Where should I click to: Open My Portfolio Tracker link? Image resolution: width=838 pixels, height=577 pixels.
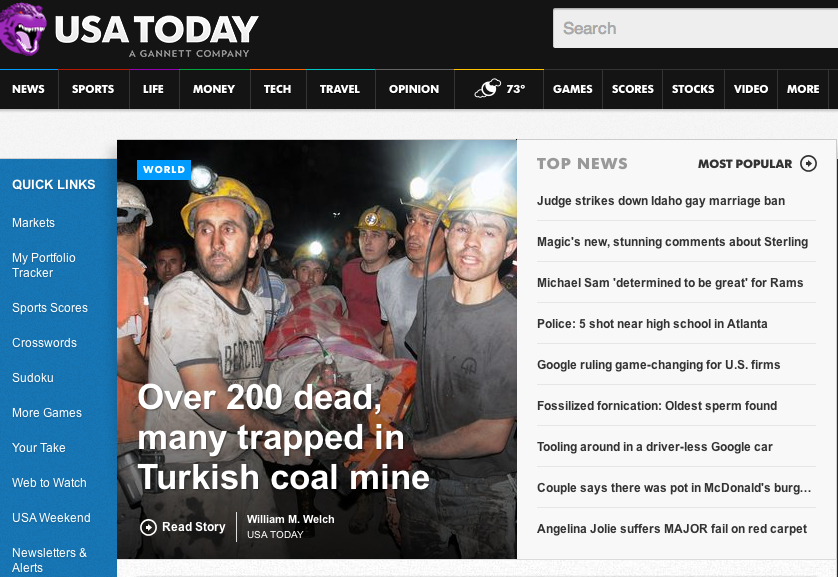[x=44, y=265]
